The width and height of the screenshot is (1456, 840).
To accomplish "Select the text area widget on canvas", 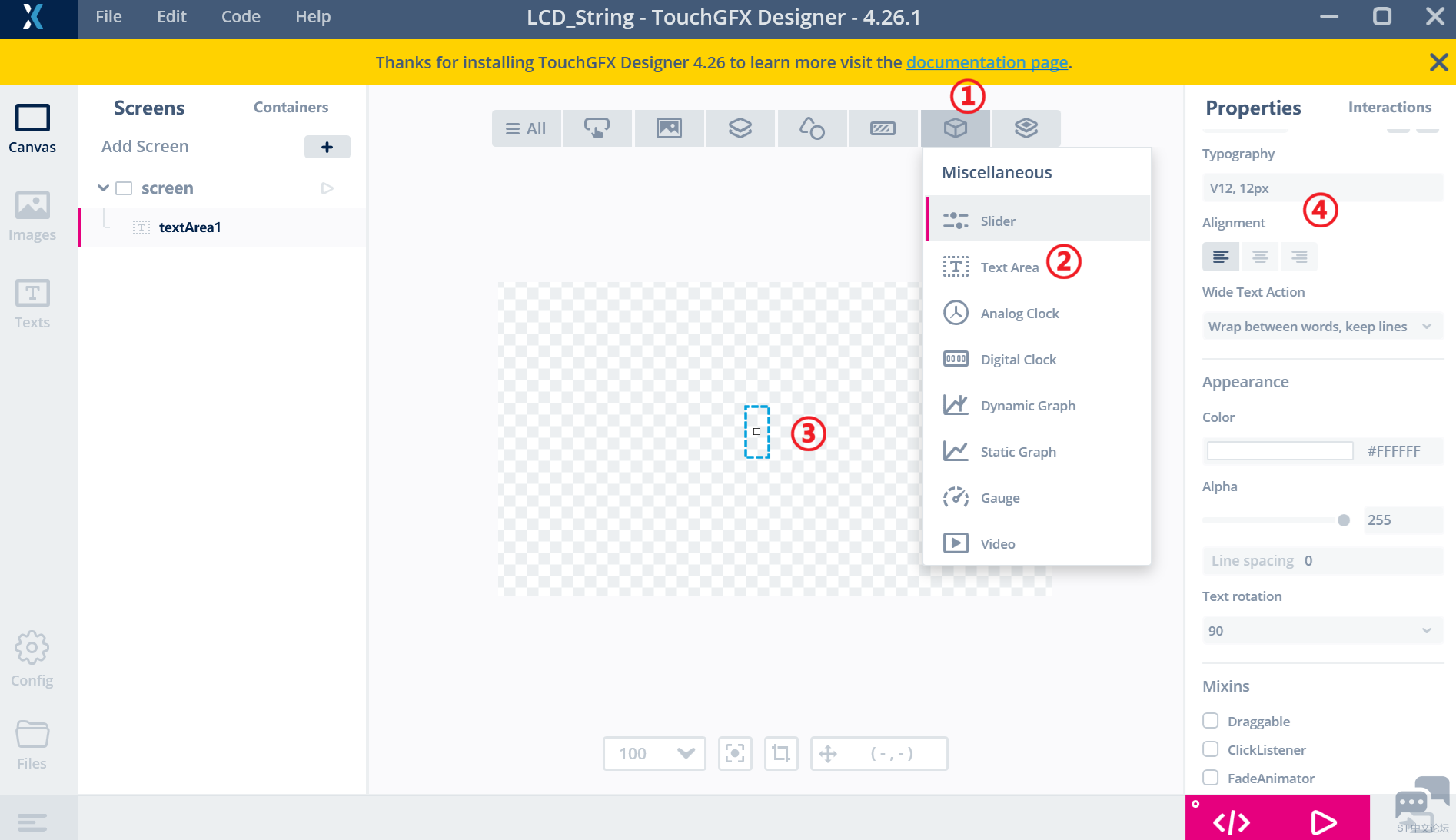I will [757, 432].
